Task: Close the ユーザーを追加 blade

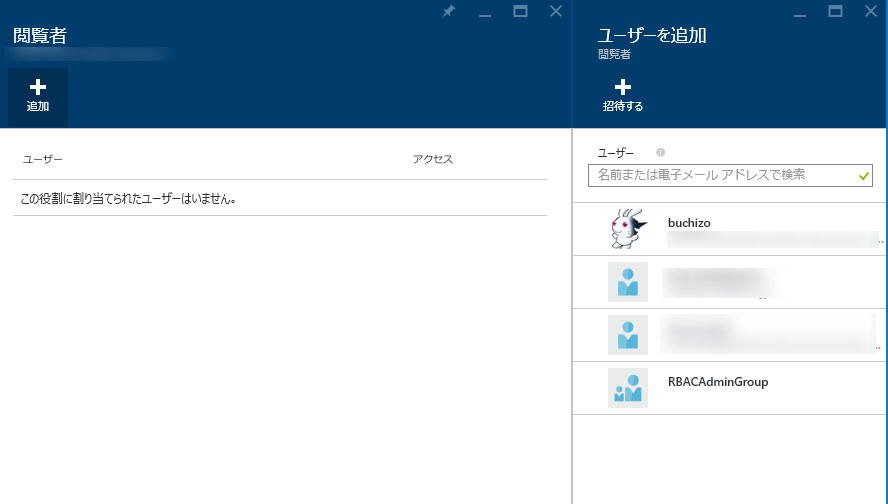Action: pyautogui.click(x=871, y=11)
